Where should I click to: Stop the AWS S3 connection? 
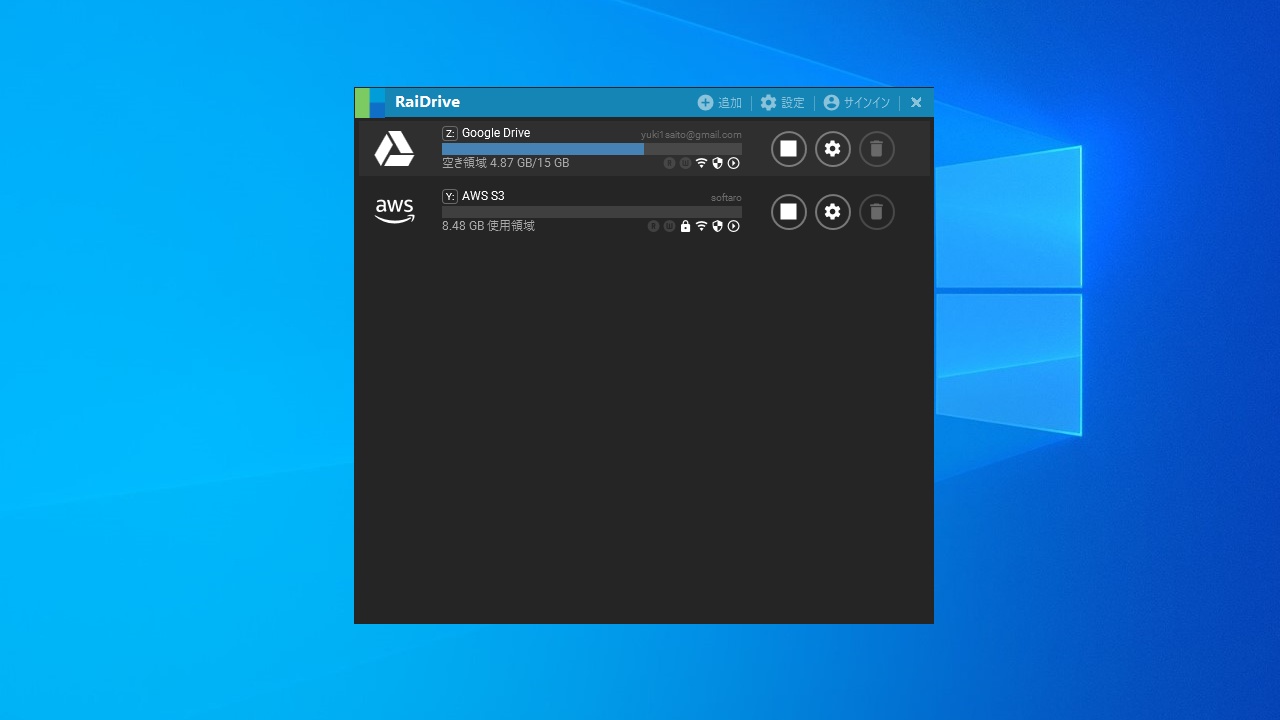coord(789,212)
